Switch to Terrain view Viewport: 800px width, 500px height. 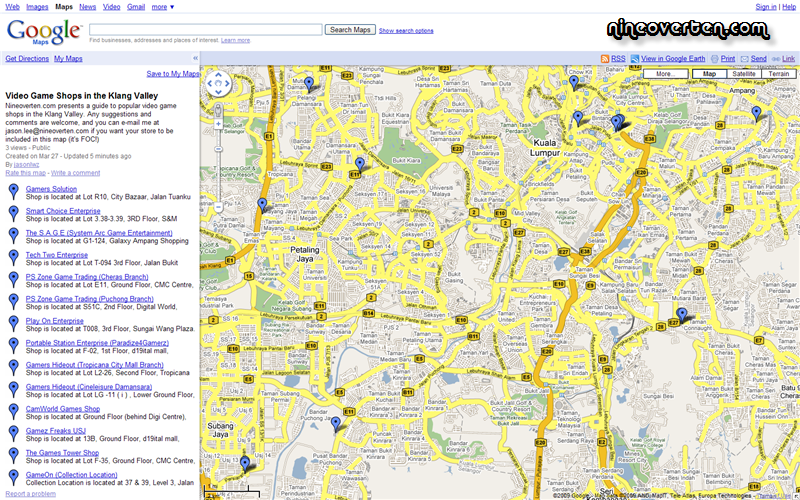(779, 74)
